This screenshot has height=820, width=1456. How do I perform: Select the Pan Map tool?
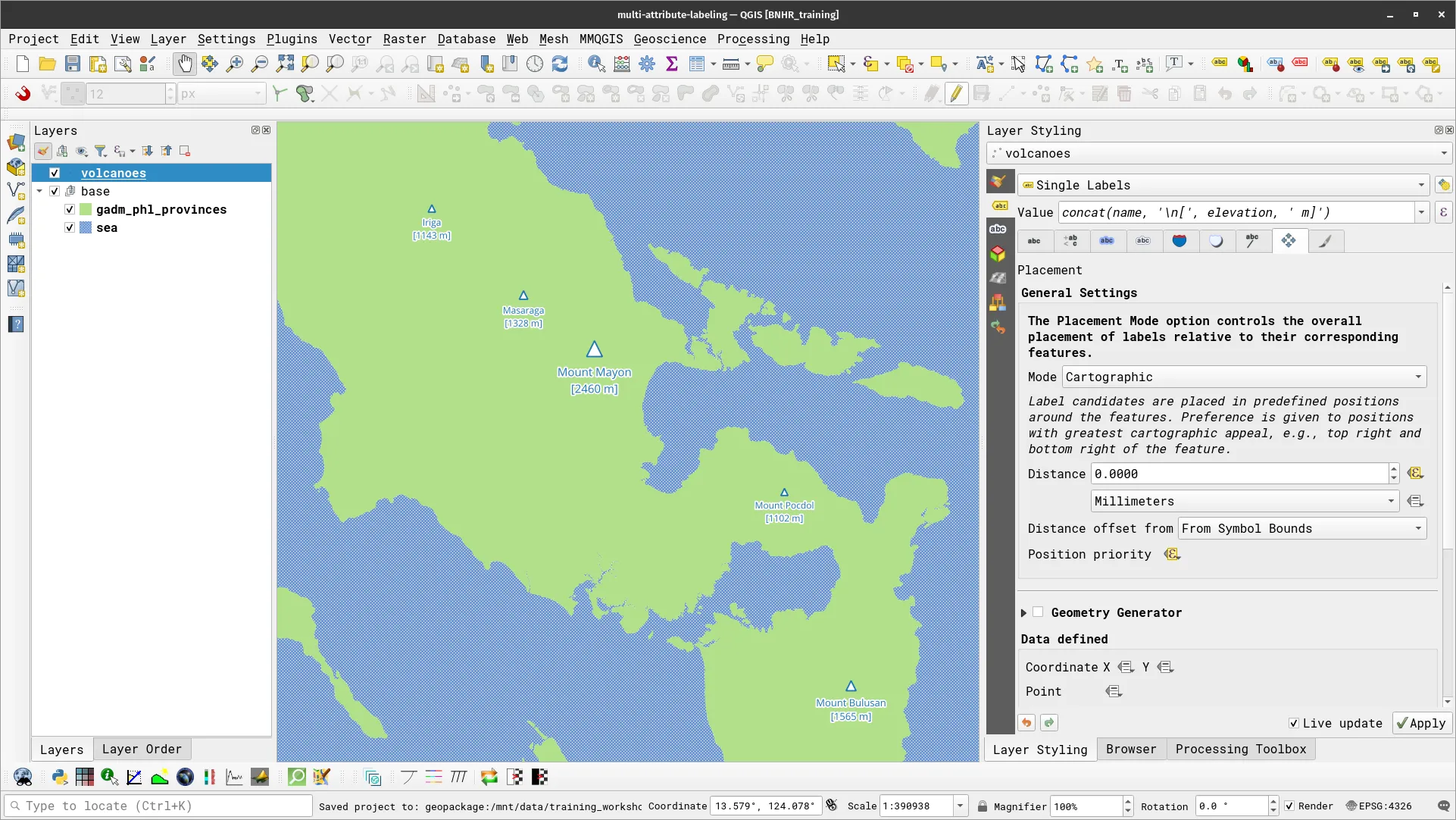click(184, 64)
